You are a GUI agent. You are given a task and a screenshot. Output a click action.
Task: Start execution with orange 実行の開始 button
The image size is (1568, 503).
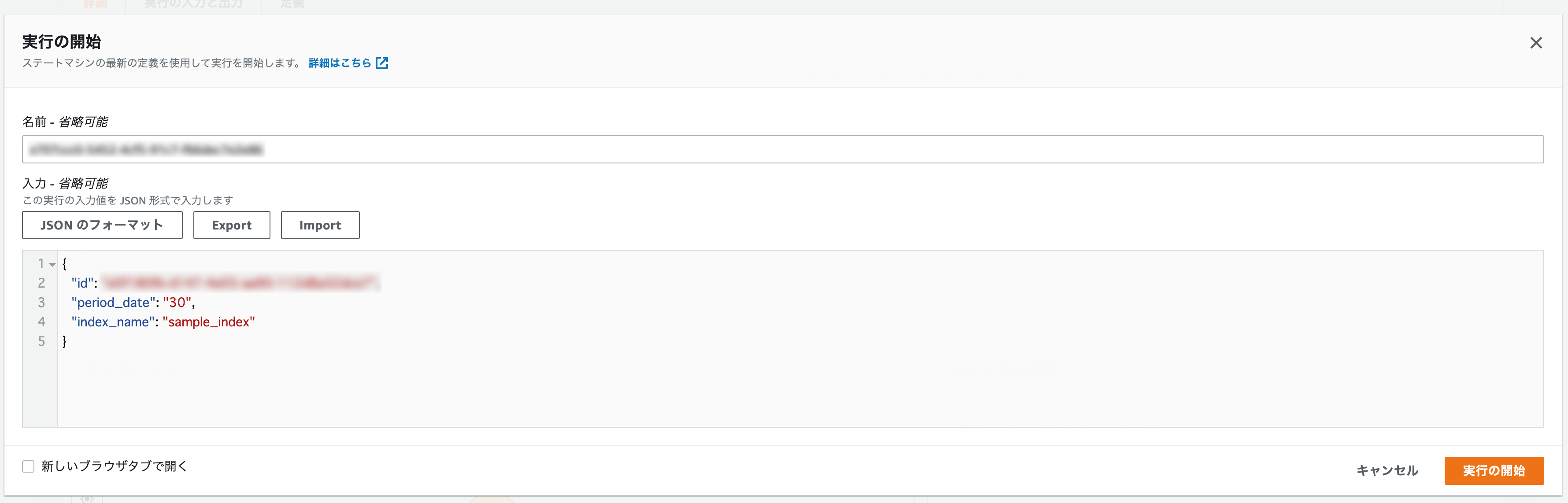pos(1494,471)
